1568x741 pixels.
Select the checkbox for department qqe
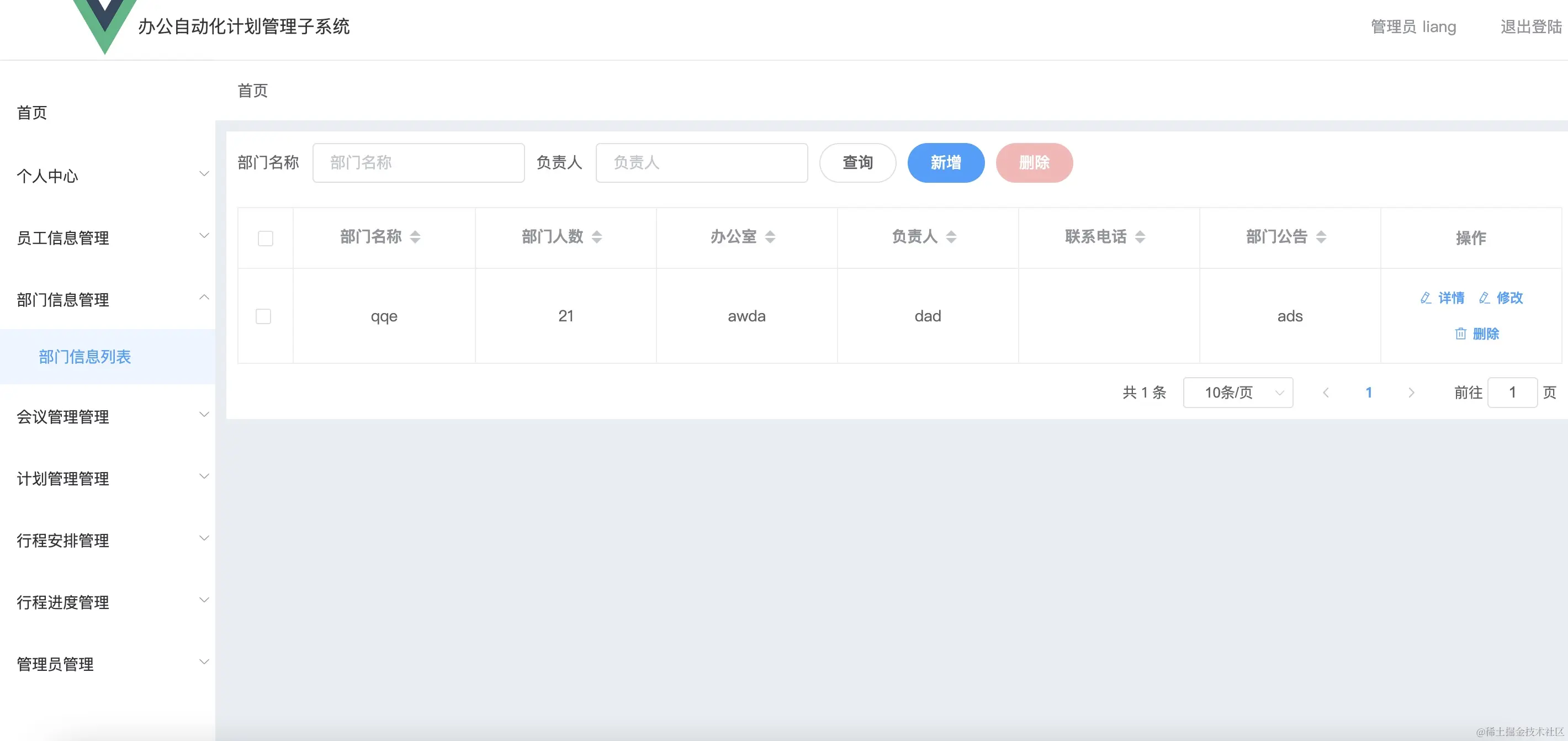tap(263, 316)
